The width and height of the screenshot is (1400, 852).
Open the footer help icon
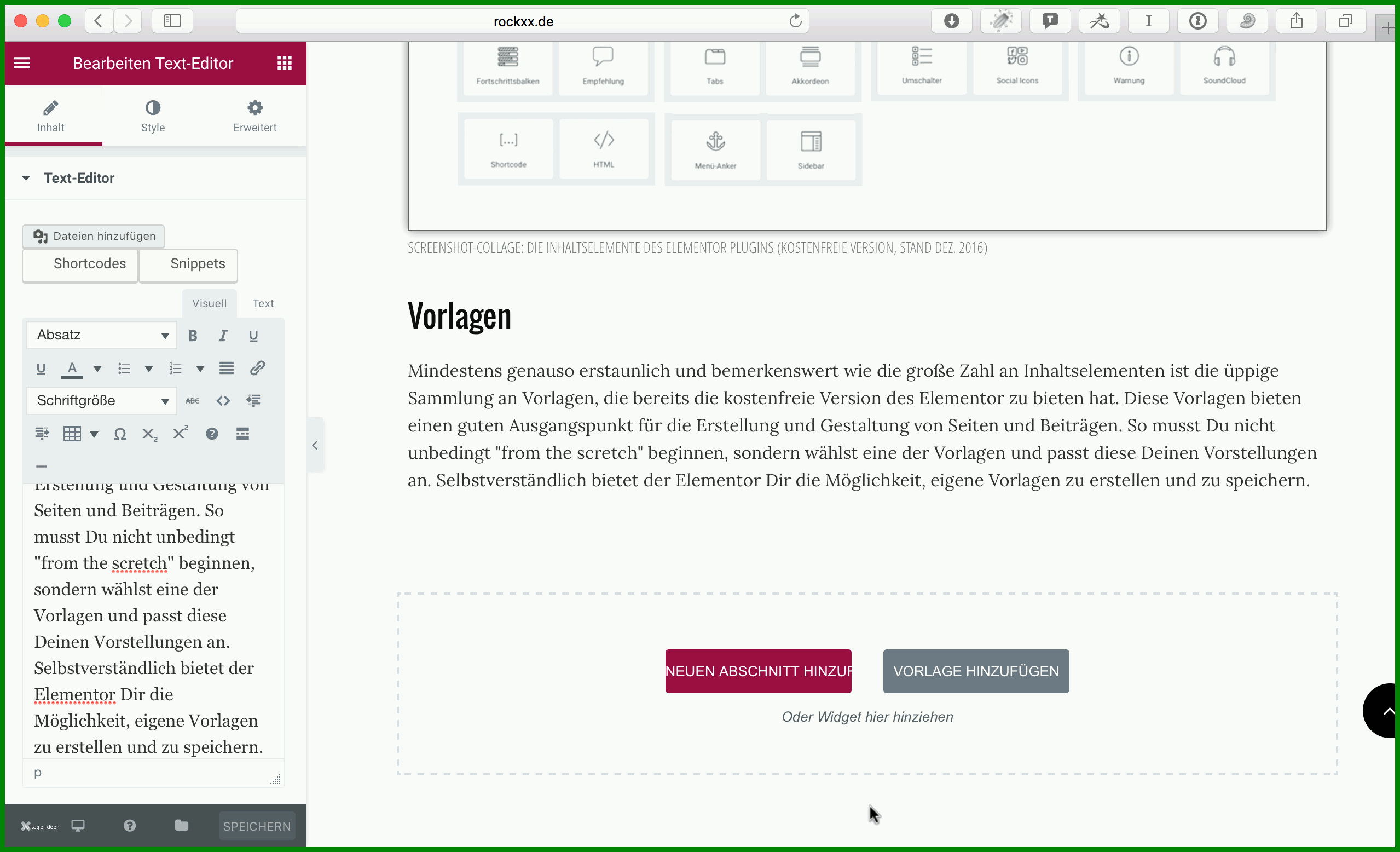click(x=130, y=826)
